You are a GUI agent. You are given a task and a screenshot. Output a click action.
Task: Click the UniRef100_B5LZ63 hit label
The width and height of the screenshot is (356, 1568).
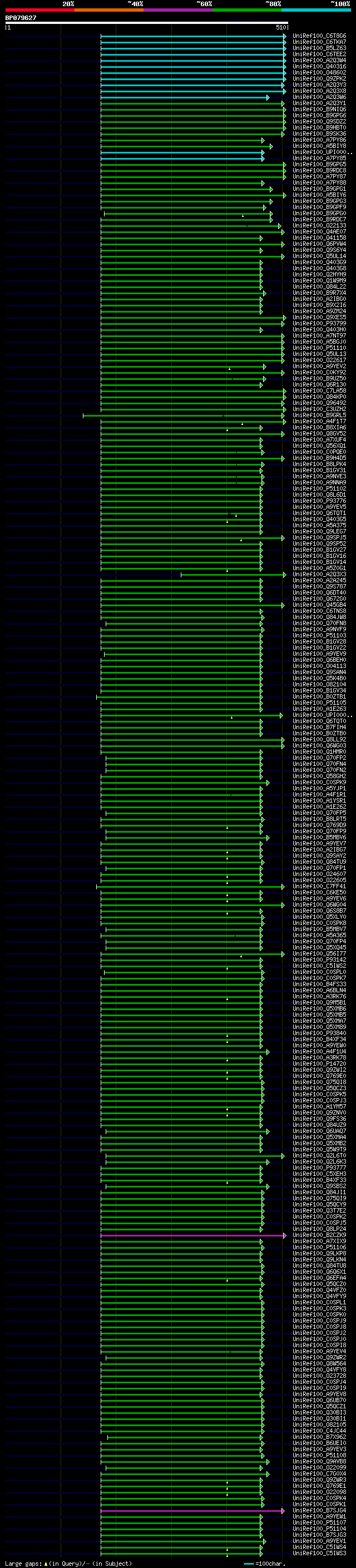tap(319, 48)
